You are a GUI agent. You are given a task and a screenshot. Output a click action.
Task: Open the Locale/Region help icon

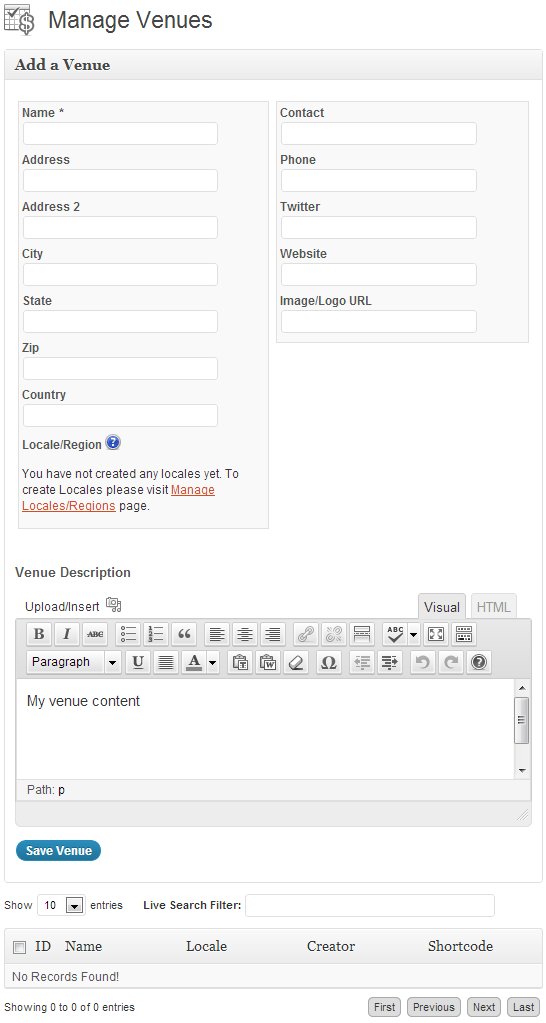[113, 443]
